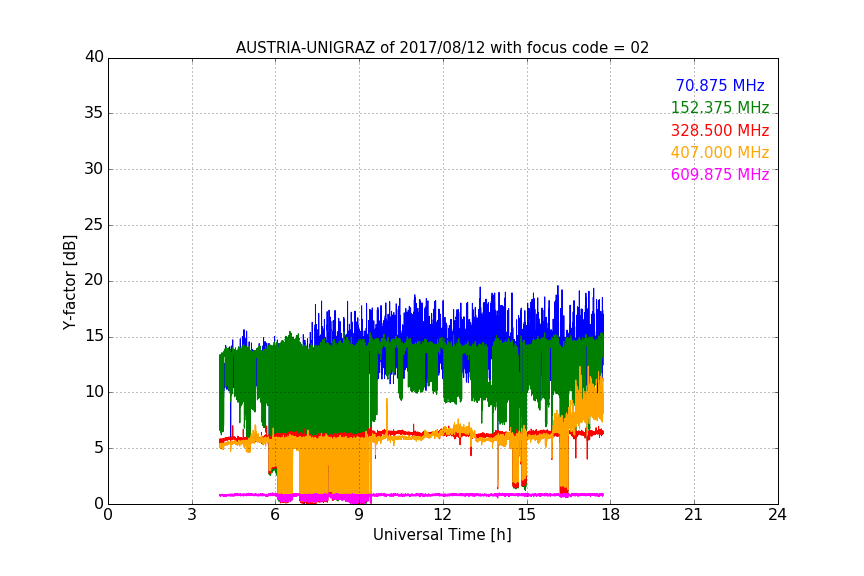Click the x-axis tick label 18
Viewport: 864px width, 576px height.
[x=610, y=515]
